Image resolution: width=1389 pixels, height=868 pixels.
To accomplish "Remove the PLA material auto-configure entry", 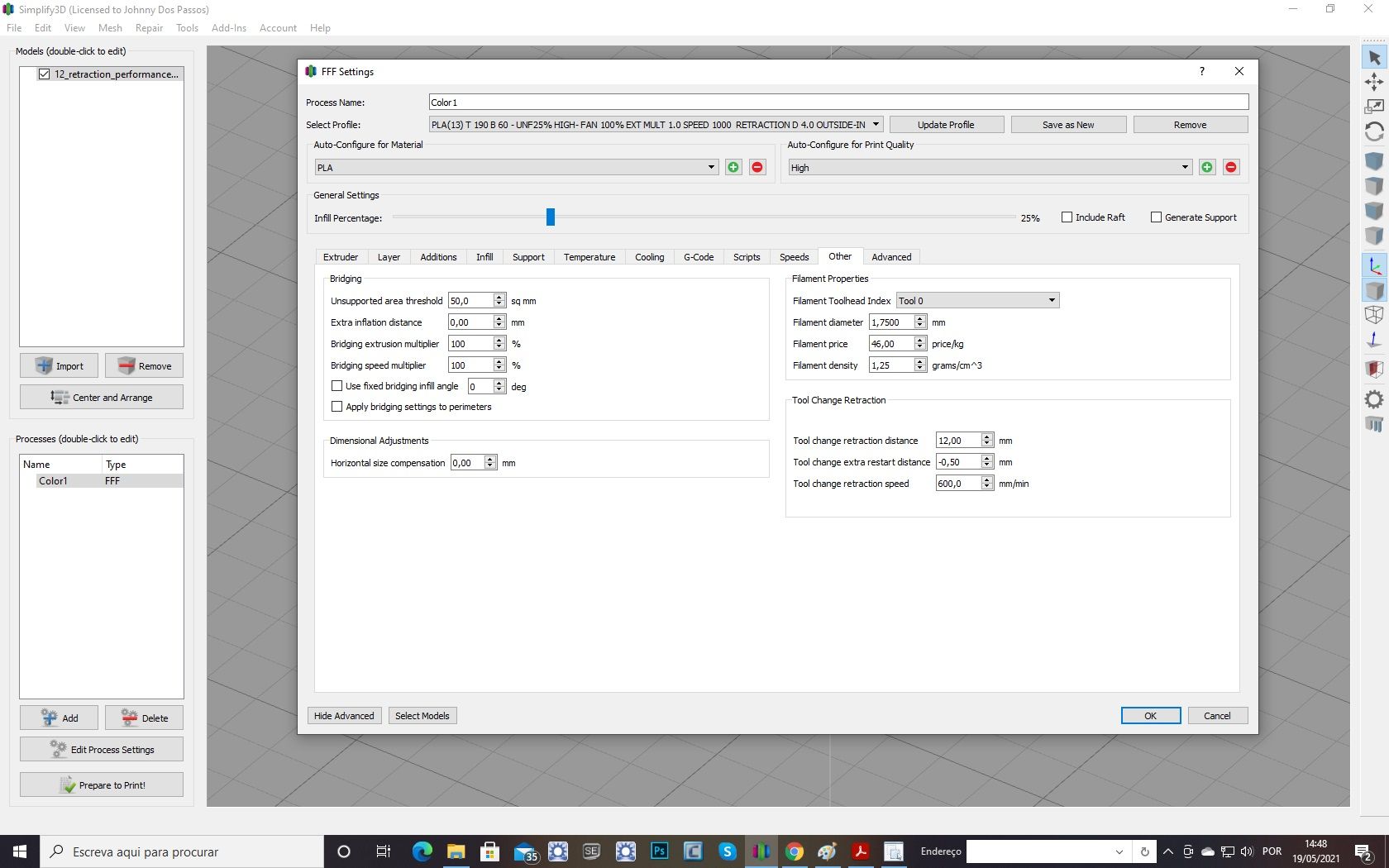I will pos(757,167).
